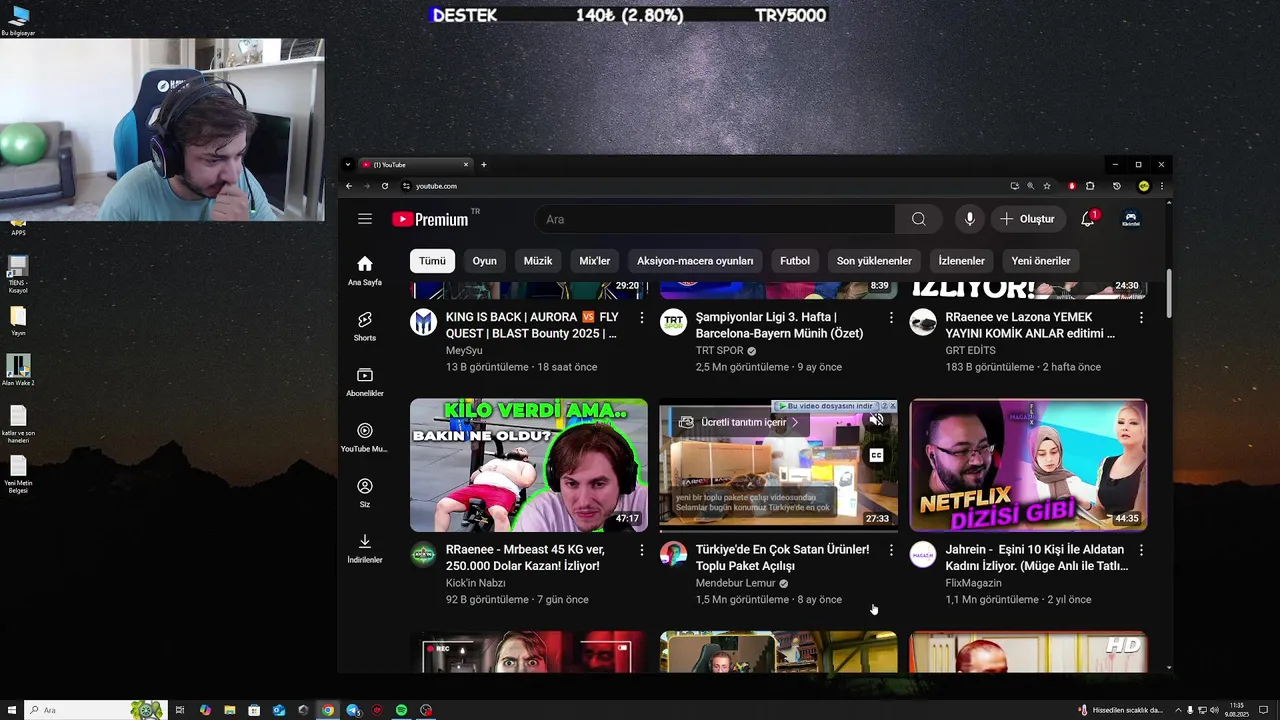Viewport: 1280px width, 720px height.
Task: Open options for Jahrein Netflix video
Action: 1141,550
